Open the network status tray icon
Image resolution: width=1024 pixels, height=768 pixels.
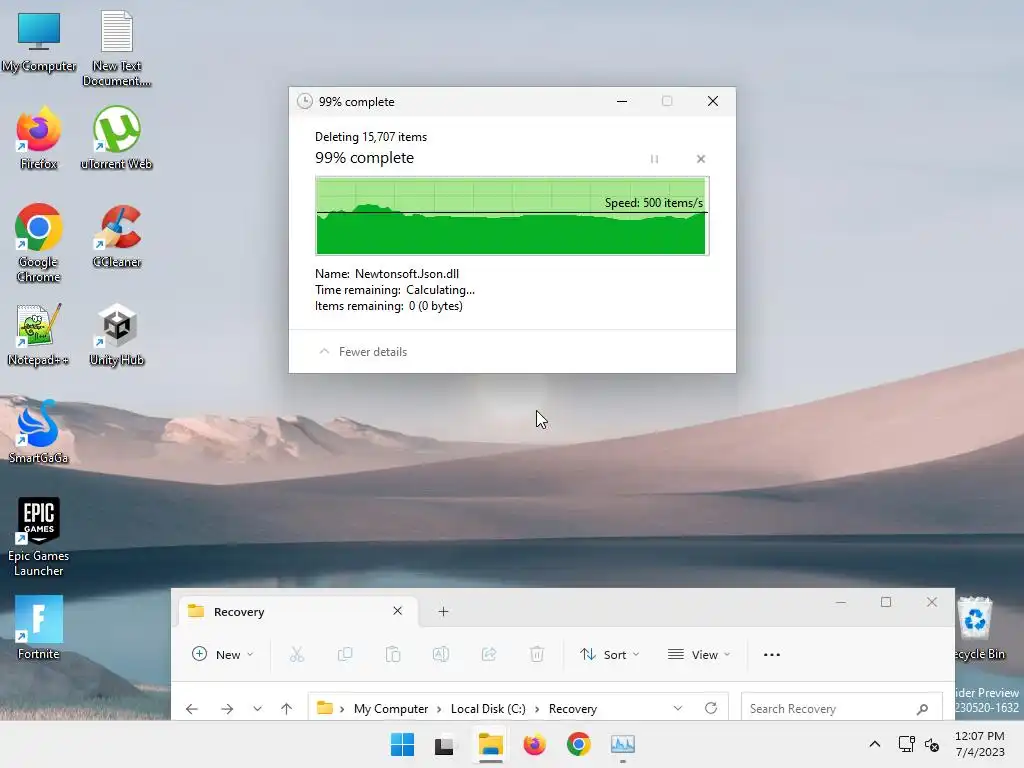pyautogui.click(x=906, y=744)
